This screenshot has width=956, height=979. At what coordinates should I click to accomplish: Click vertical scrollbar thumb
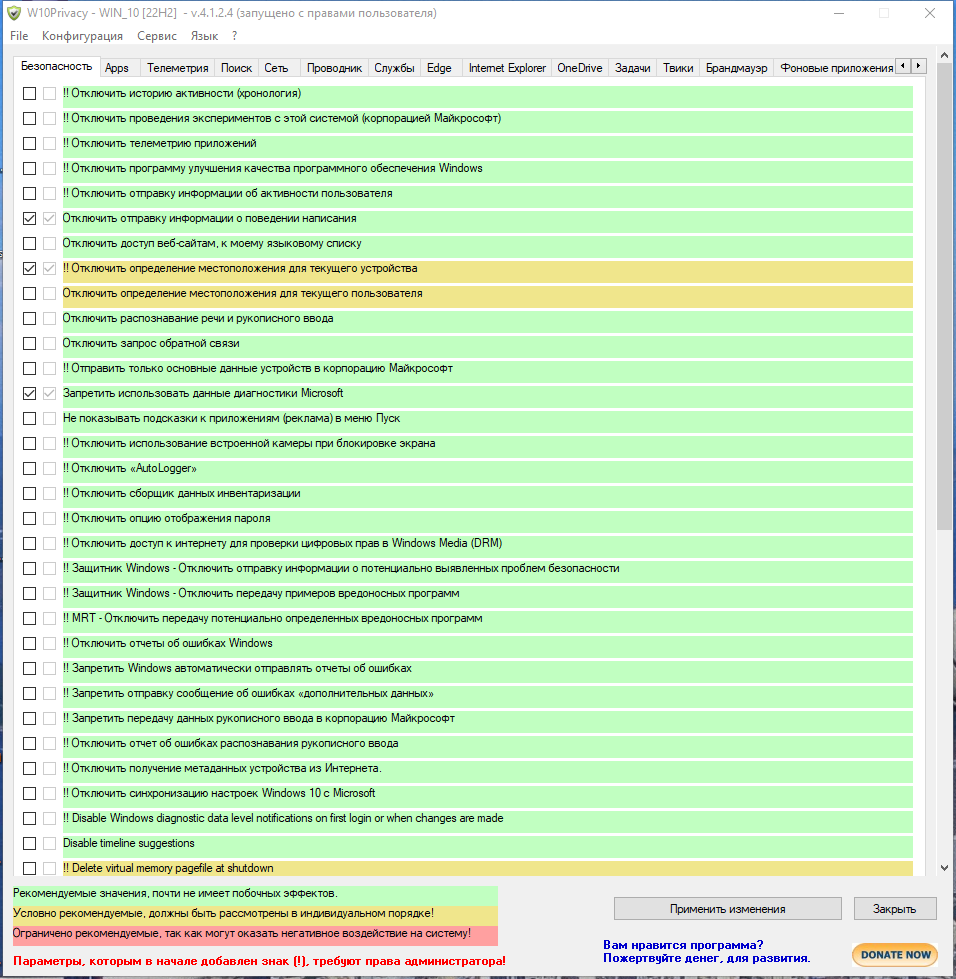(944, 297)
